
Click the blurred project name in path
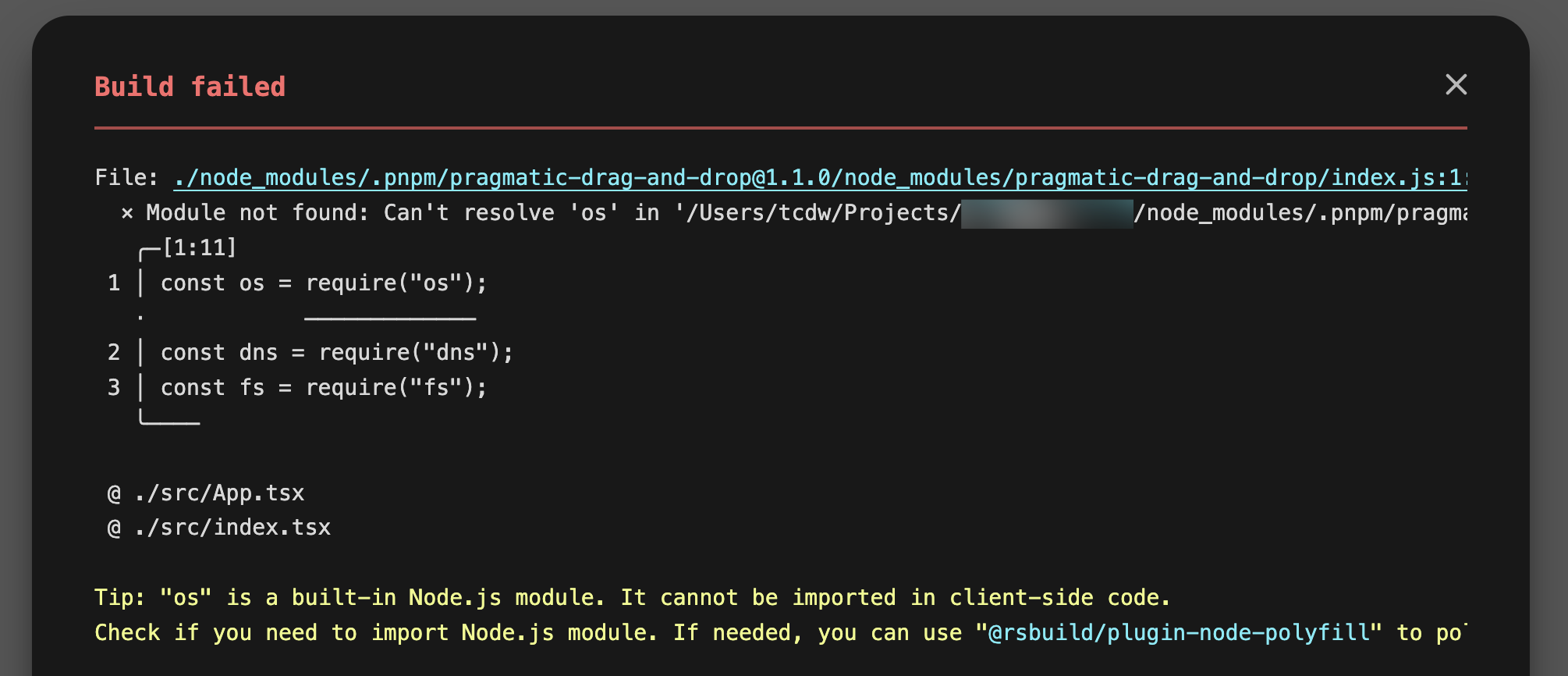tap(1046, 213)
